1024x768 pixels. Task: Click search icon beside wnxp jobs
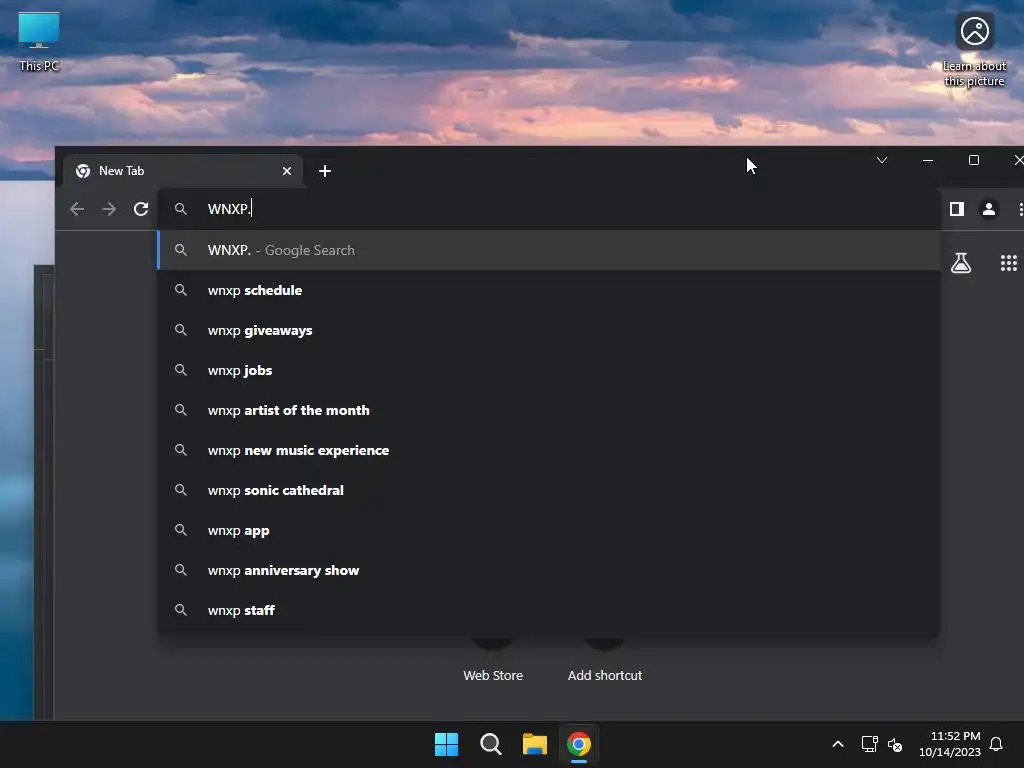(x=181, y=370)
